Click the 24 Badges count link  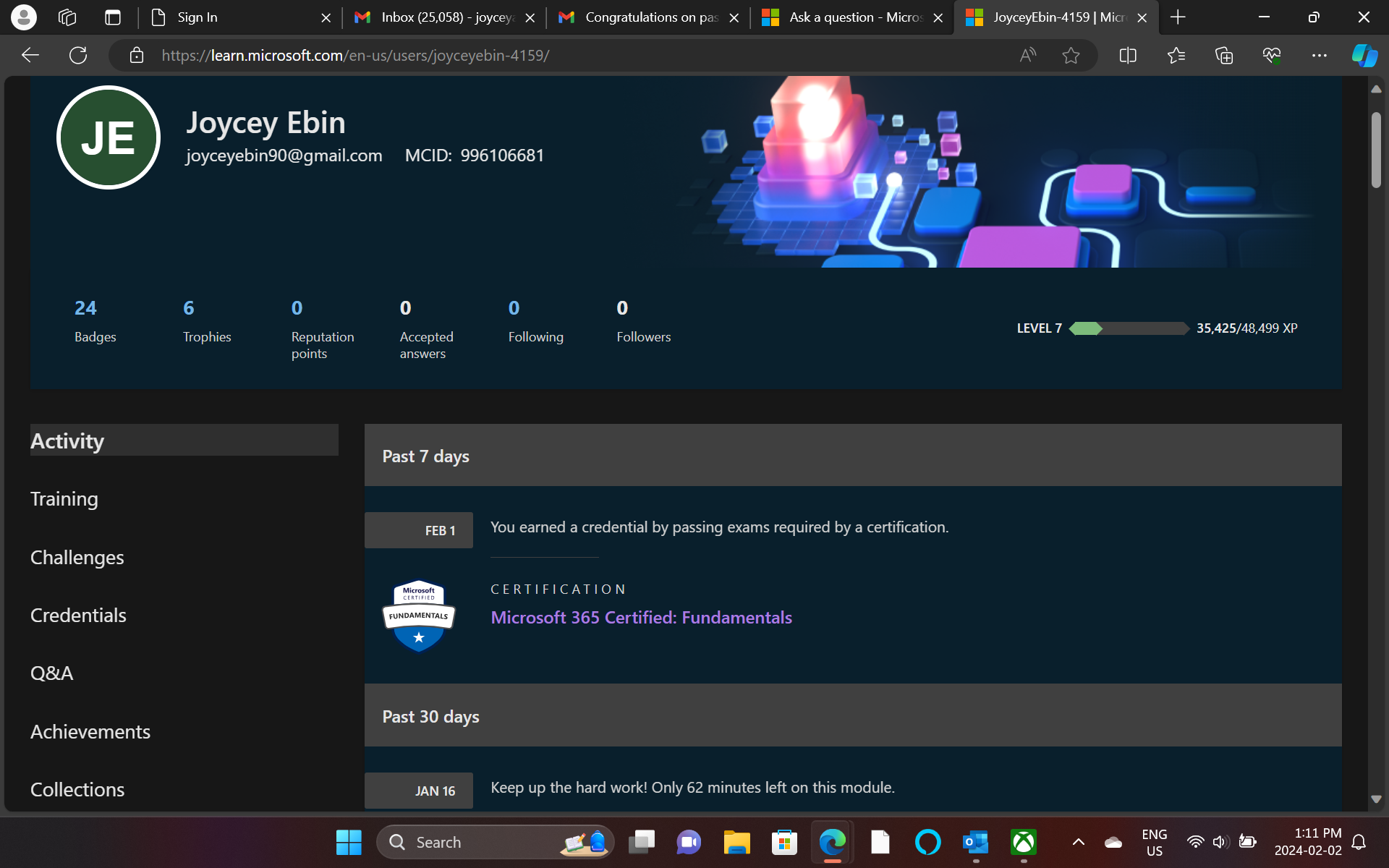coord(85,308)
